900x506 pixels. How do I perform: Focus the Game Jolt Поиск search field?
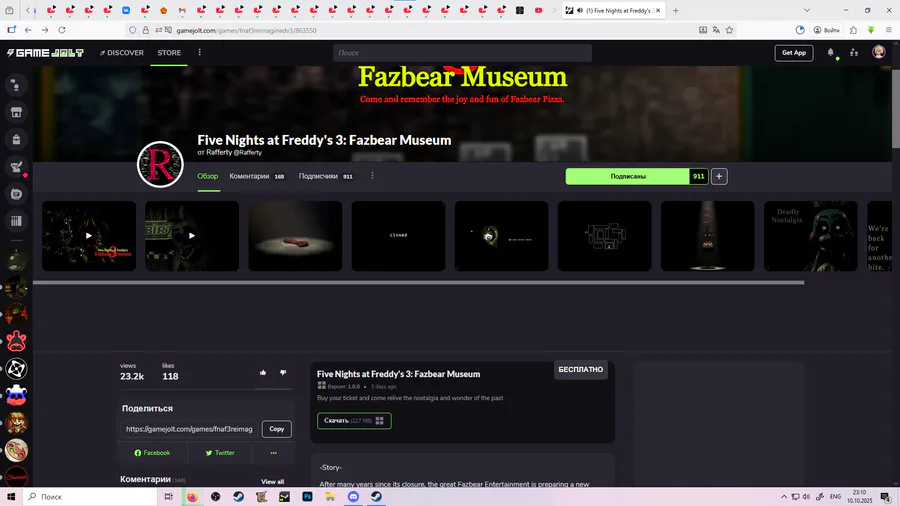coord(462,53)
